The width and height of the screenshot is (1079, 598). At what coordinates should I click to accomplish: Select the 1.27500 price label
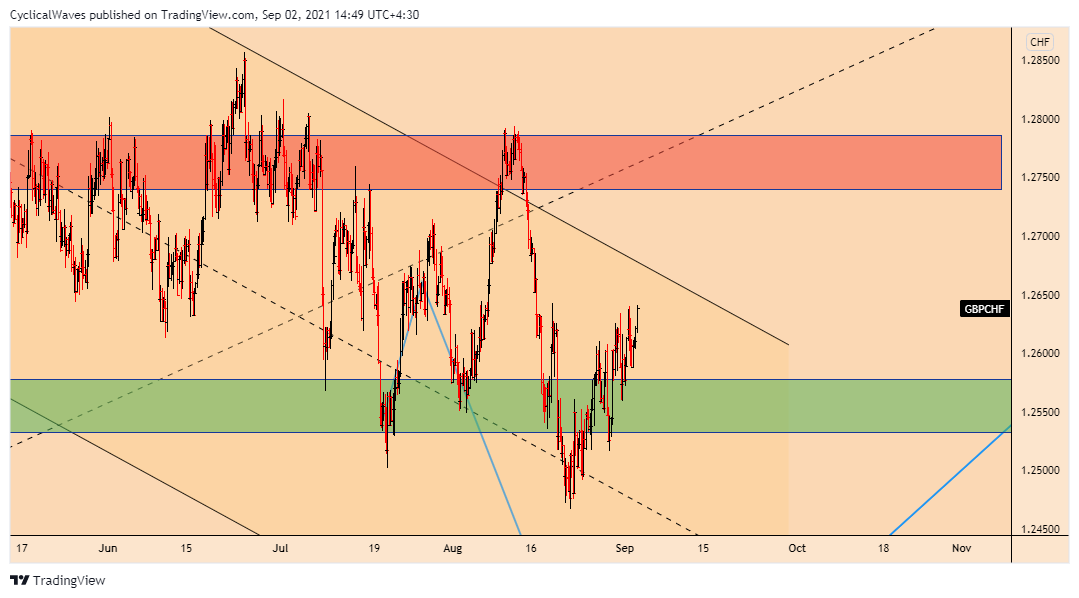[1040, 178]
